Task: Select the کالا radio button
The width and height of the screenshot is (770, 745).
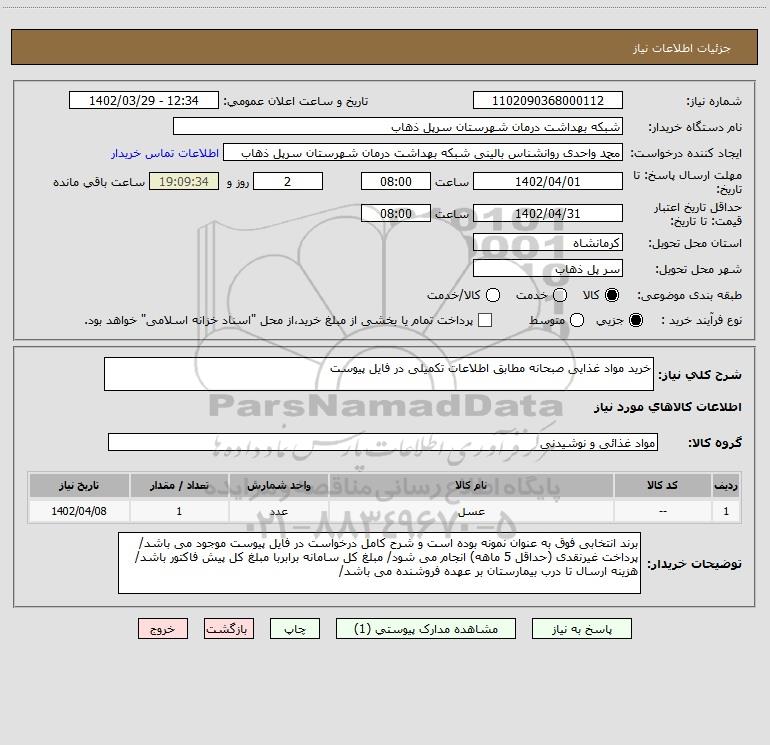Action: coord(612,295)
